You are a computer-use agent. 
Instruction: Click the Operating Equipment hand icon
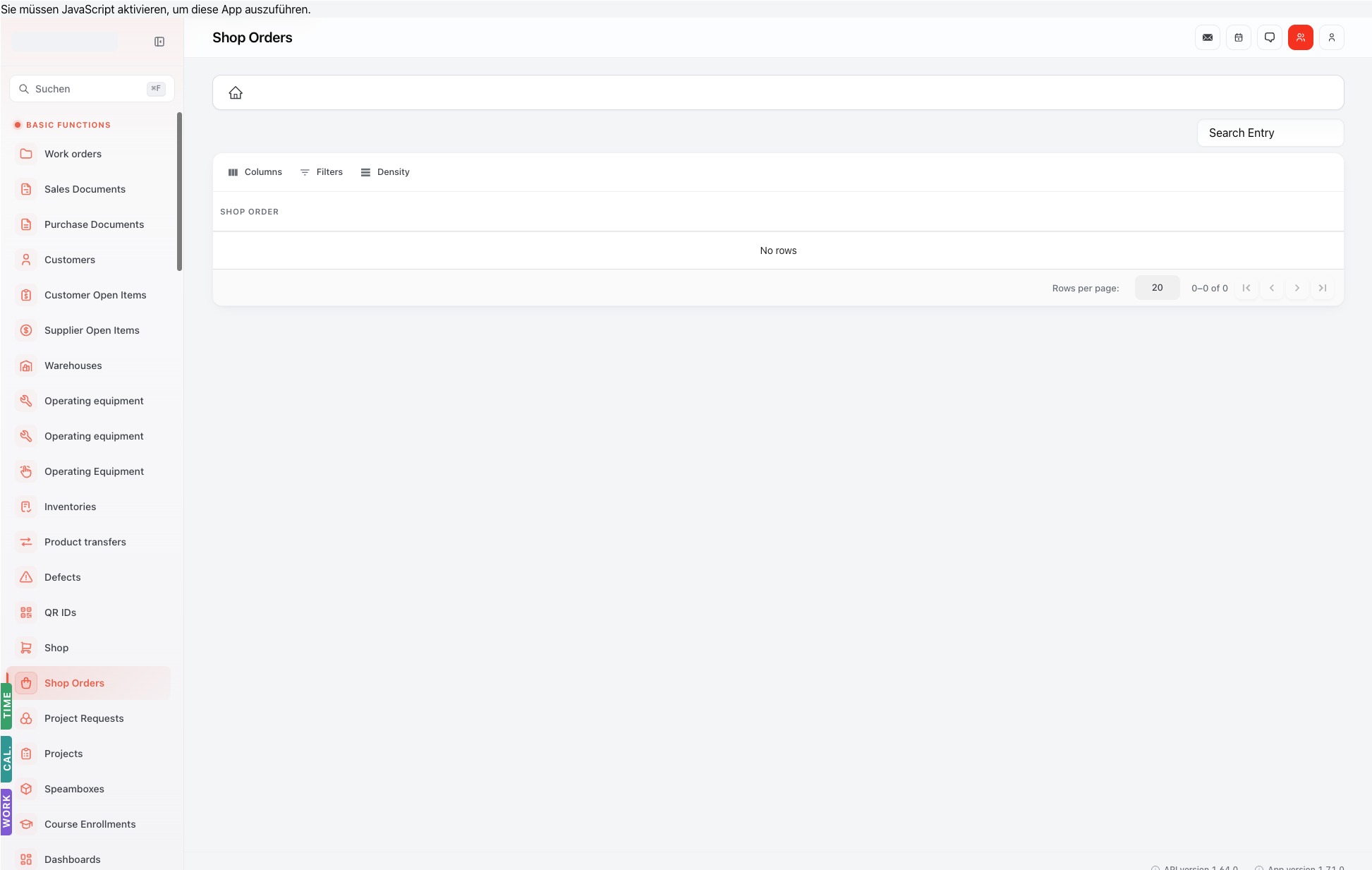point(26,471)
